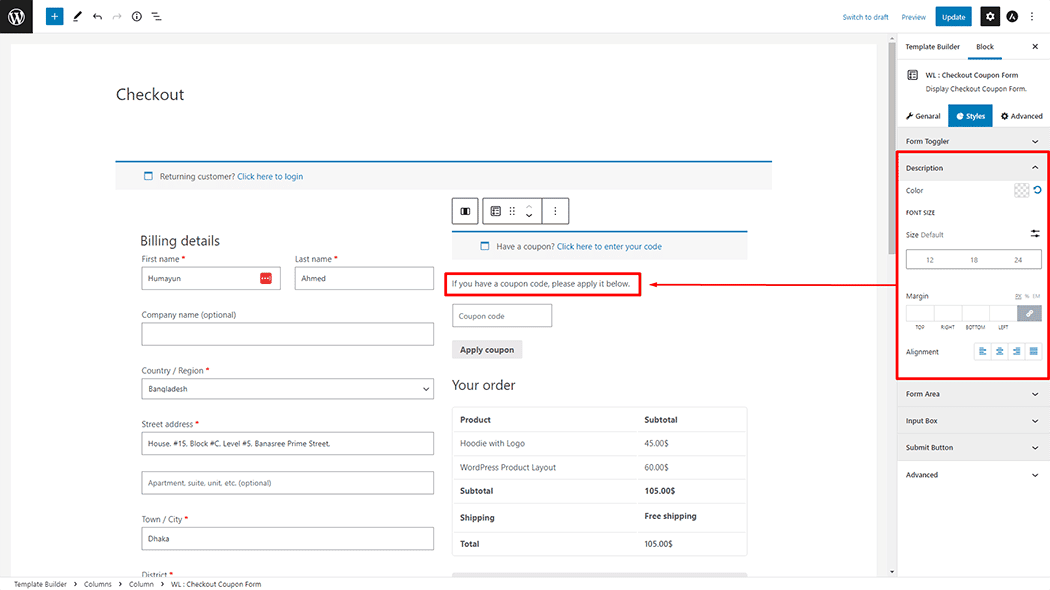The image size is (1050, 590).
Task: Open the Advanced settings tab
Action: (1022, 116)
